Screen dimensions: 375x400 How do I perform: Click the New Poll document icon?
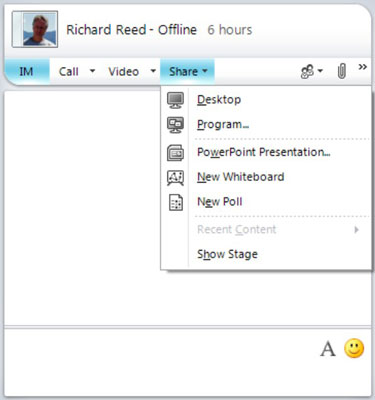pyautogui.click(x=176, y=202)
